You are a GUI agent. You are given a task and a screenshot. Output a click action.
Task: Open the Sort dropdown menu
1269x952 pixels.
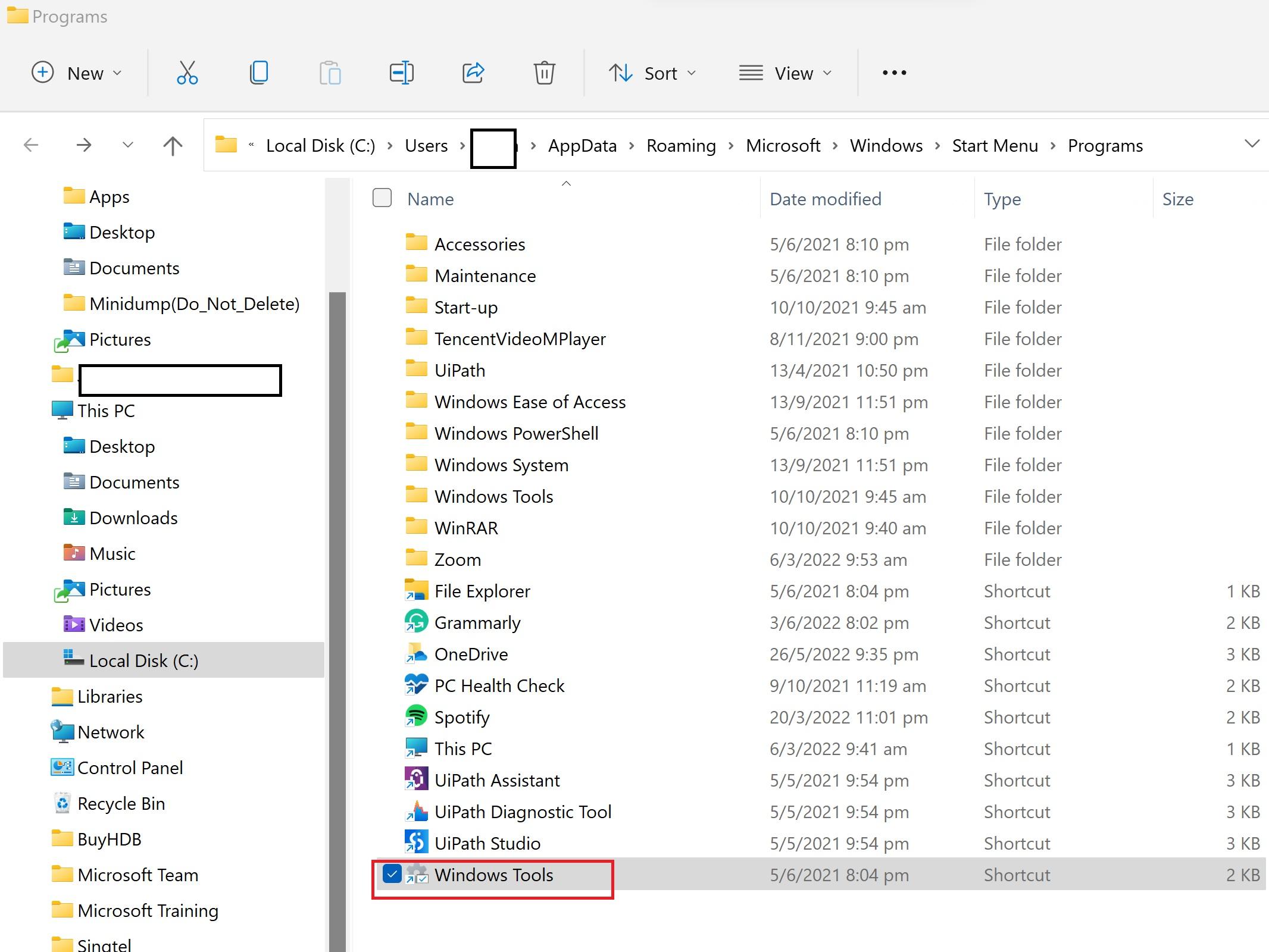pos(652,73)
